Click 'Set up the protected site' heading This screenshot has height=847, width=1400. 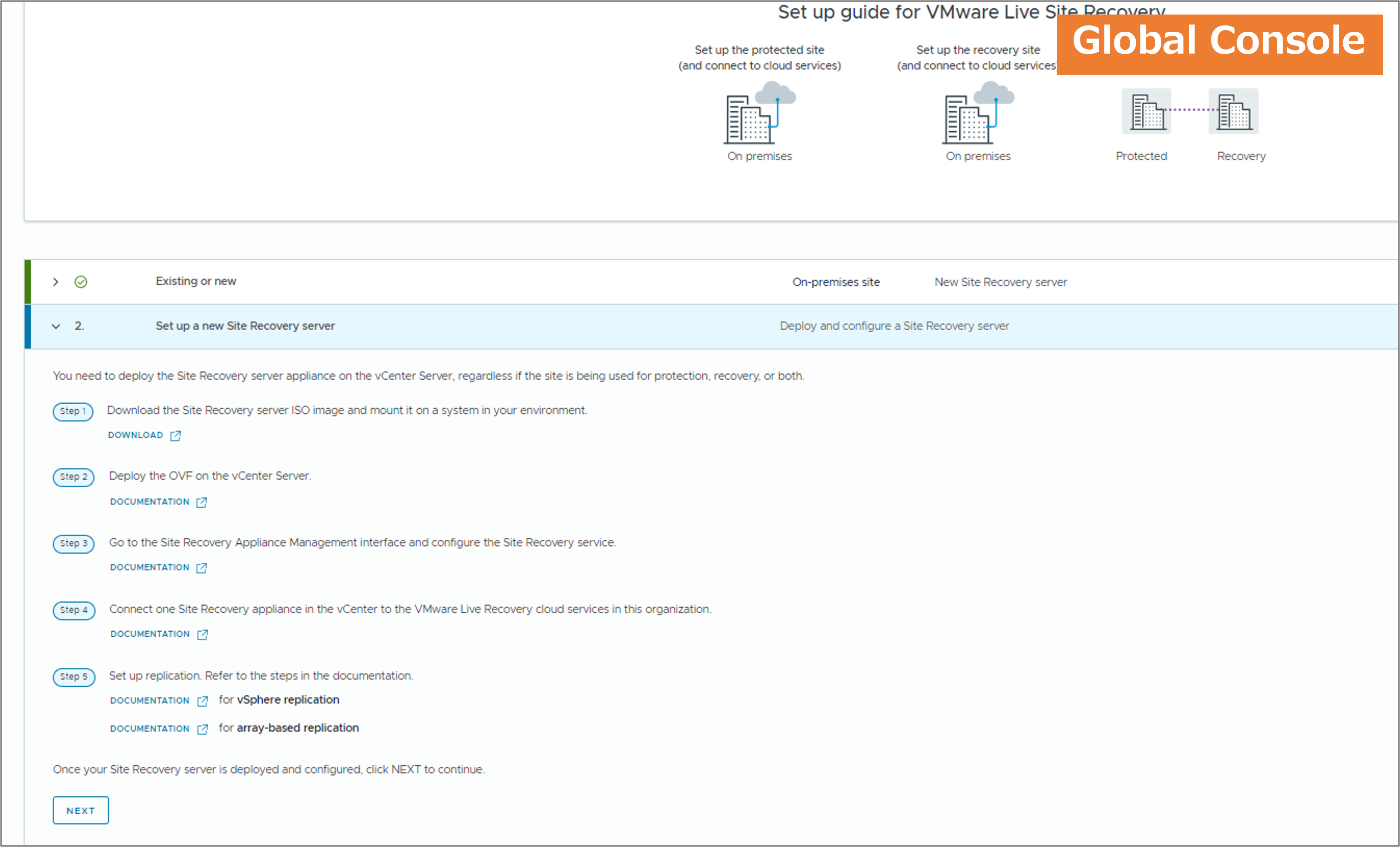759,50
